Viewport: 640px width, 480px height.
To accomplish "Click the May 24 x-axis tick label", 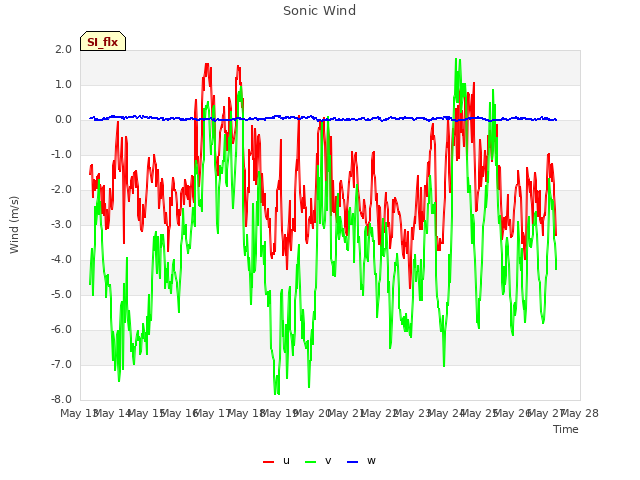I will click(x=446, y=413).
